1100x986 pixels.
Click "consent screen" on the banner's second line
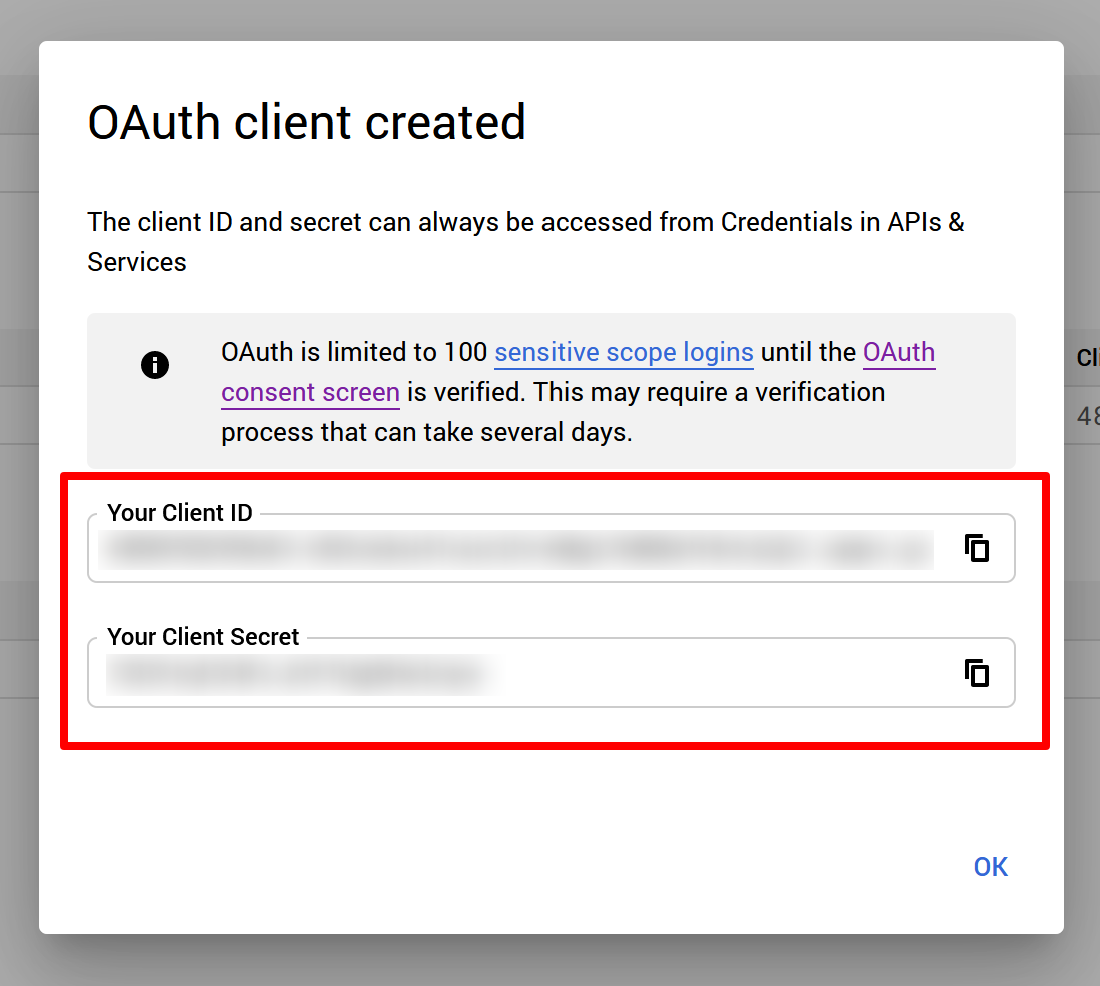click(x=310, y=393)
